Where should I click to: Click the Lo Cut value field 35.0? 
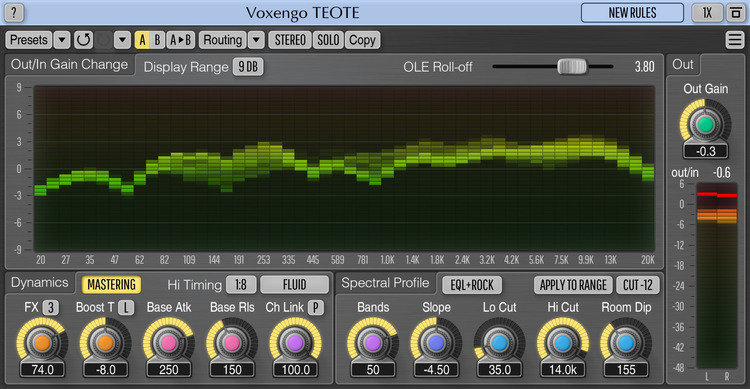pos(499,369)
